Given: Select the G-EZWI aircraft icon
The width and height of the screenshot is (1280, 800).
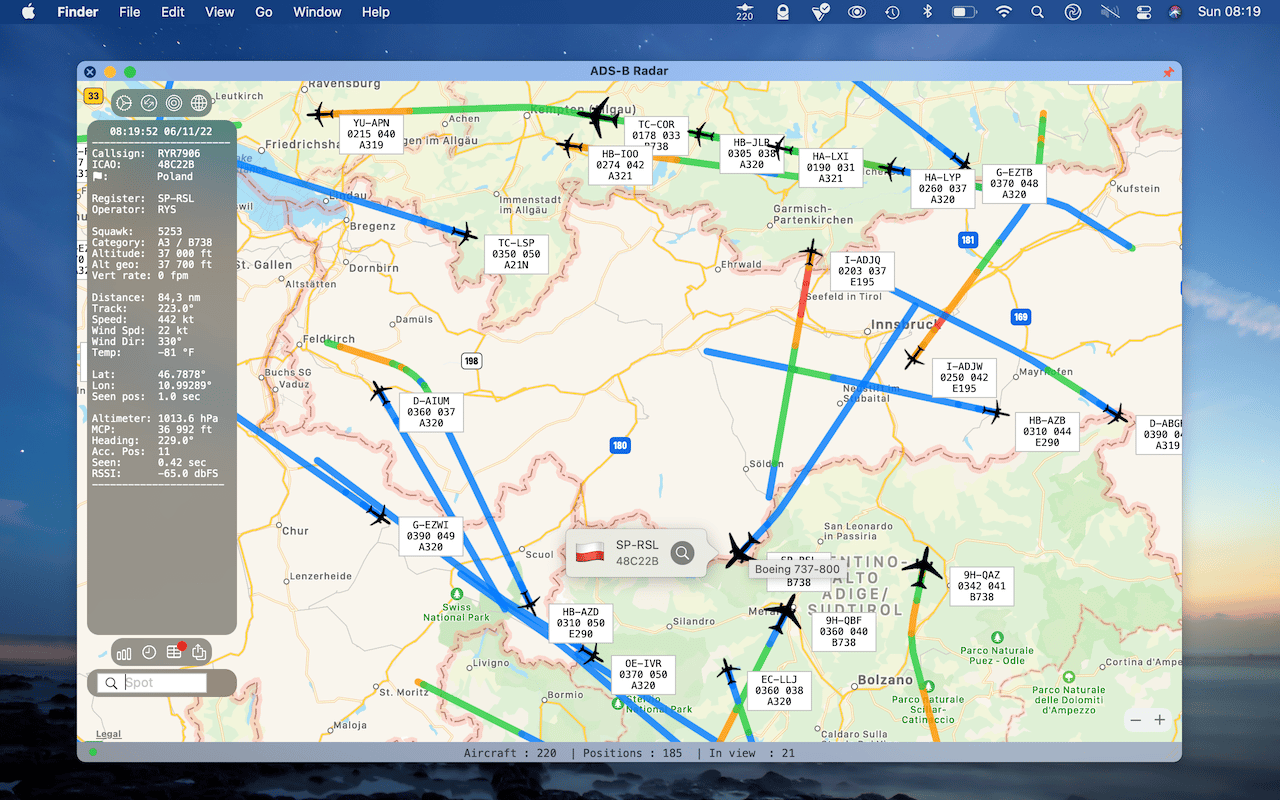Looking at the screenshot, I should pos(378,515).
